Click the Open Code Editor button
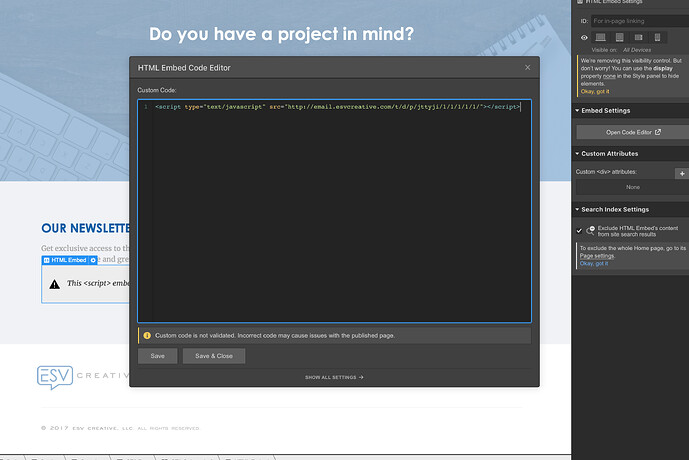 [x=633, y=132]
